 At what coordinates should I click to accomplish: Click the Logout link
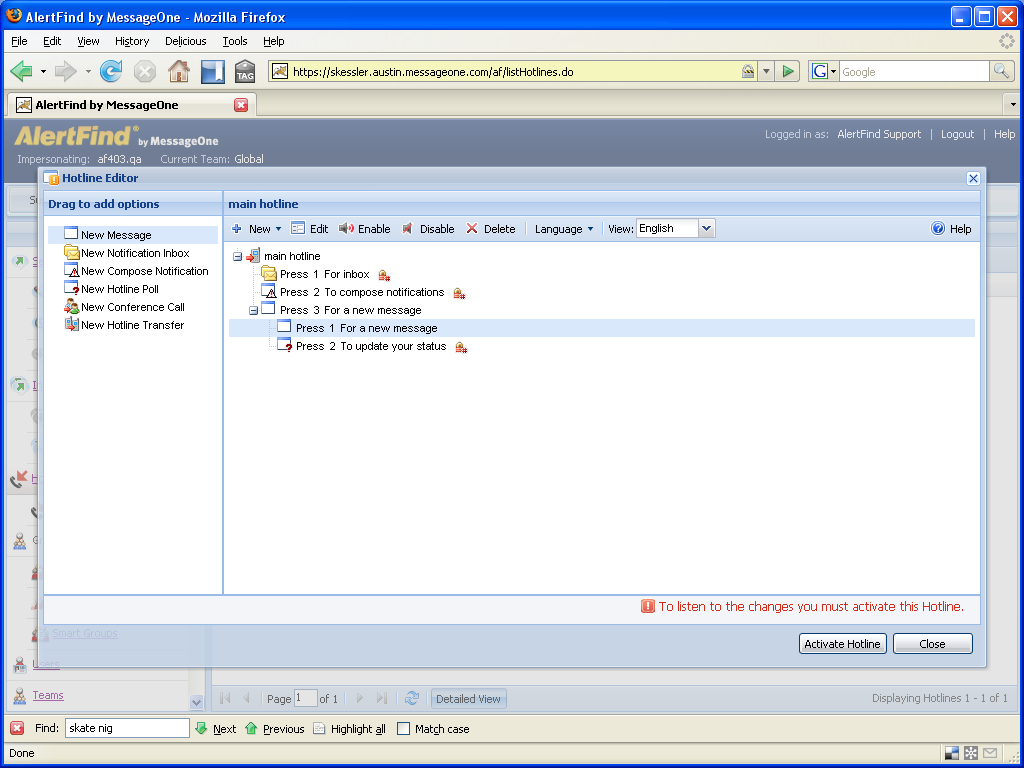[957, 134]
